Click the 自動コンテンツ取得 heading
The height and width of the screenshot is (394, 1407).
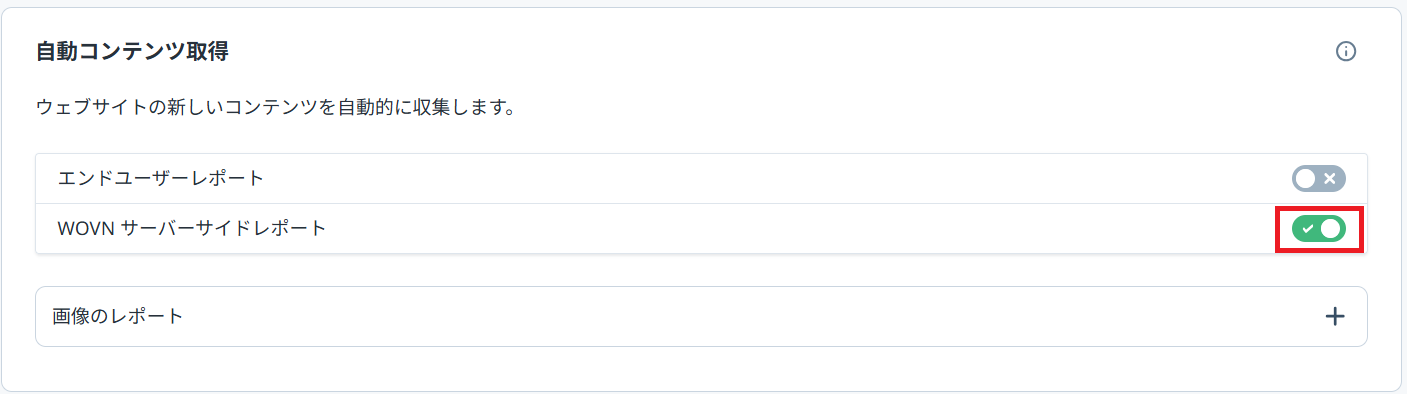tap(132, 51)
